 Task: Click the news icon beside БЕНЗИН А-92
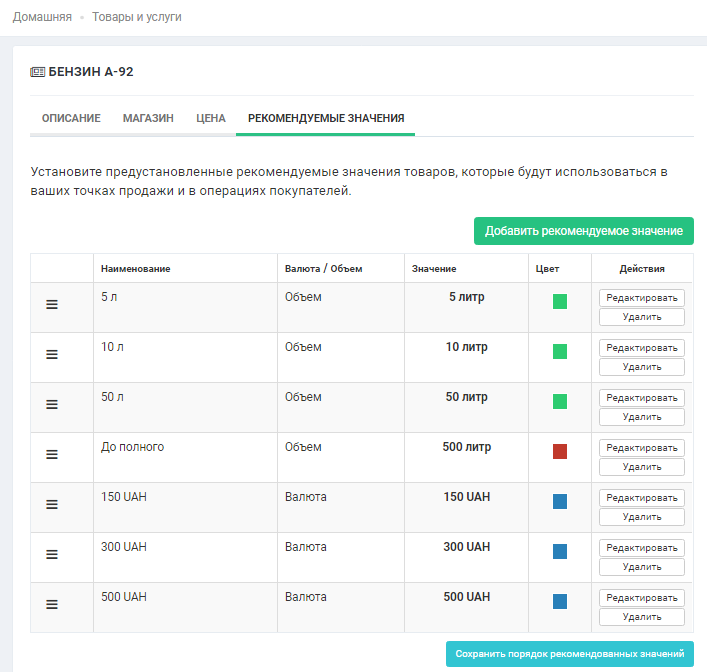point(37,72)
